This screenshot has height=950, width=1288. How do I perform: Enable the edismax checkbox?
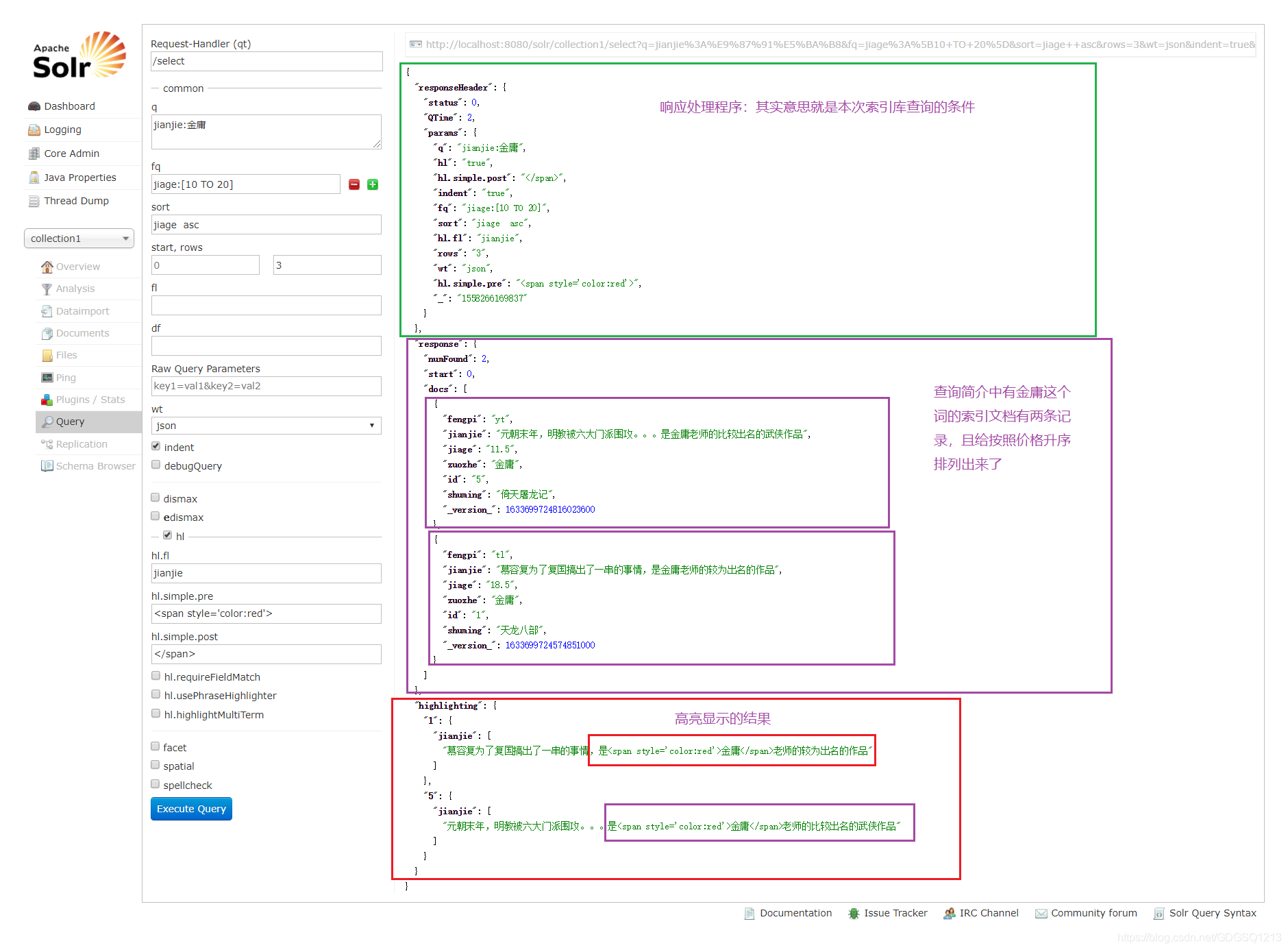tap(155, 516)
